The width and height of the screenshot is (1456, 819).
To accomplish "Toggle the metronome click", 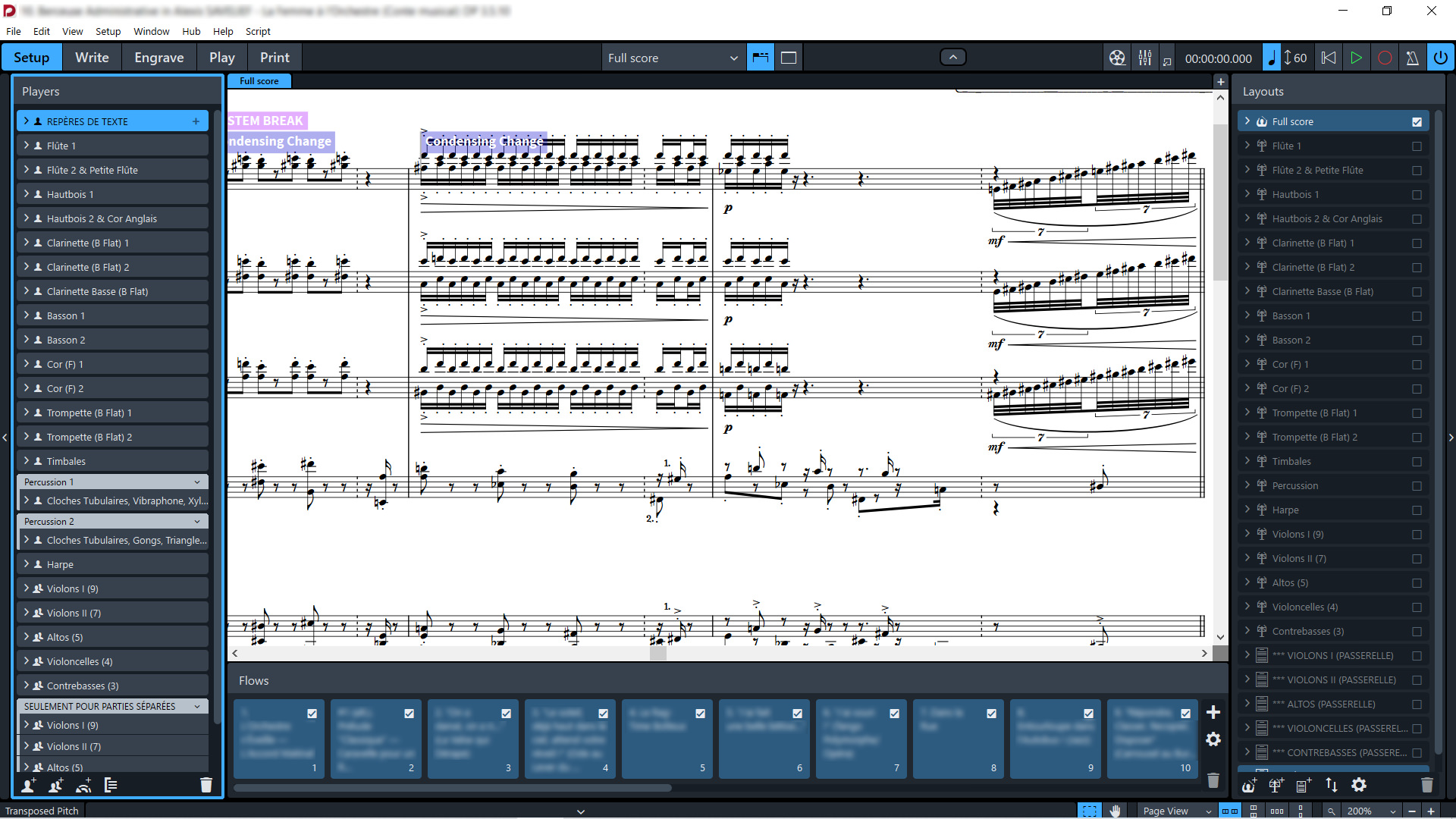I will coord(1412,58).
